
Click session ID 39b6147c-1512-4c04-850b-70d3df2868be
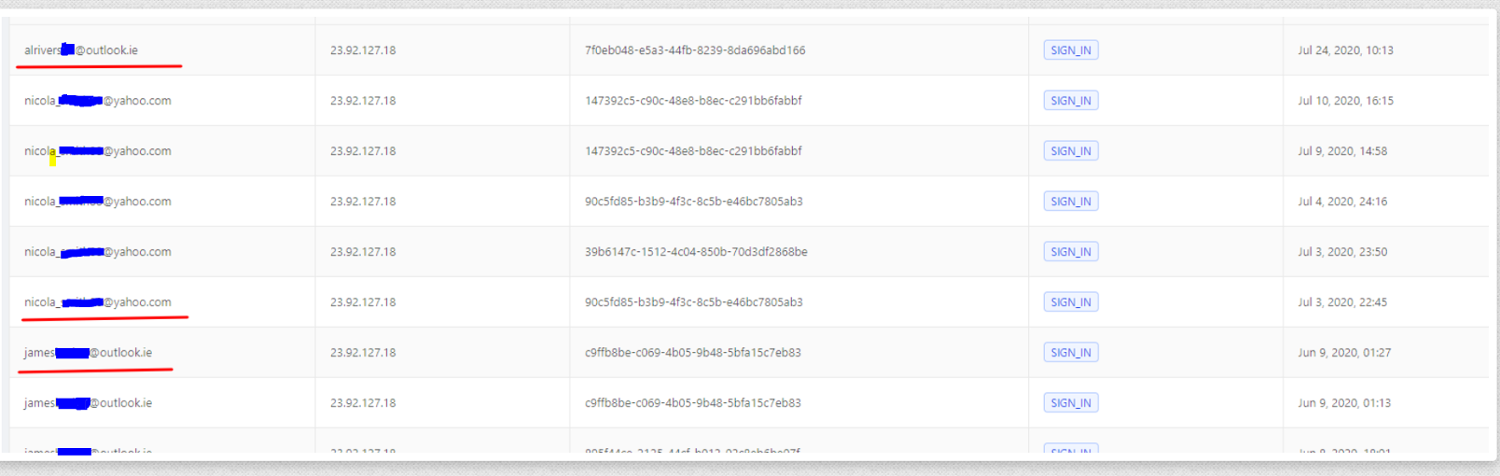(x=696, y=252)
